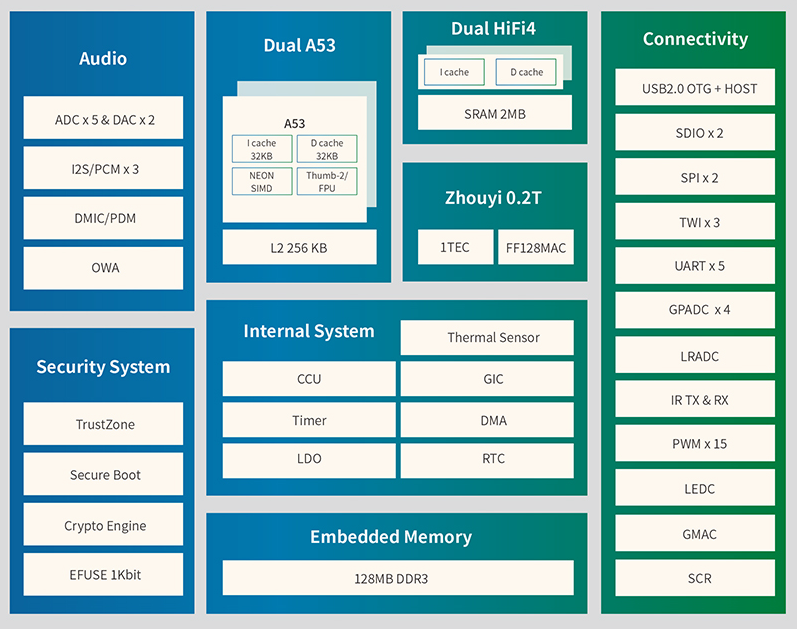Image resolution: width=797 pixels, height=629 pixels.
Task: Click the CCU box
Action: point(309,379)
